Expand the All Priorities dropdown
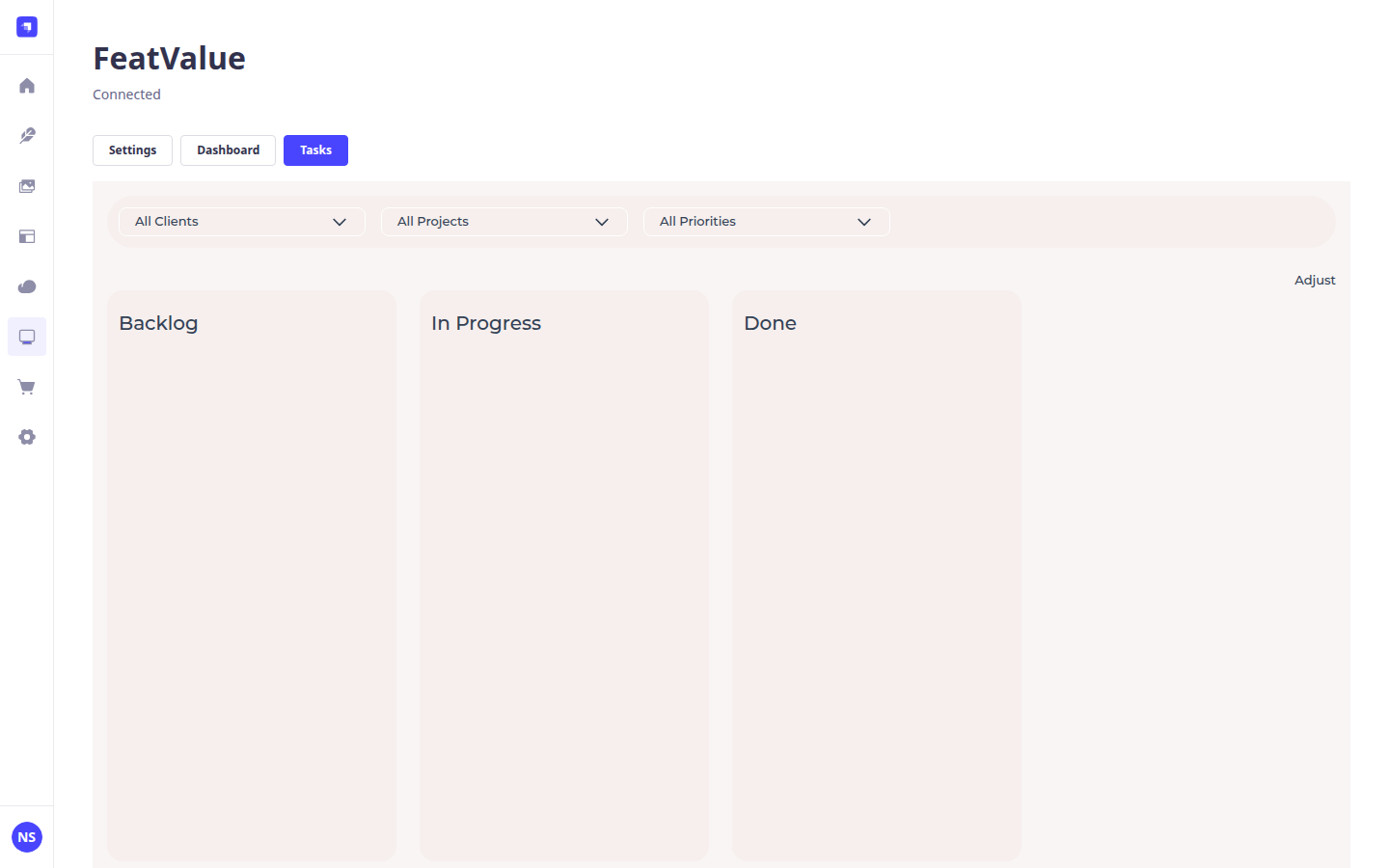 pos(767,222)
